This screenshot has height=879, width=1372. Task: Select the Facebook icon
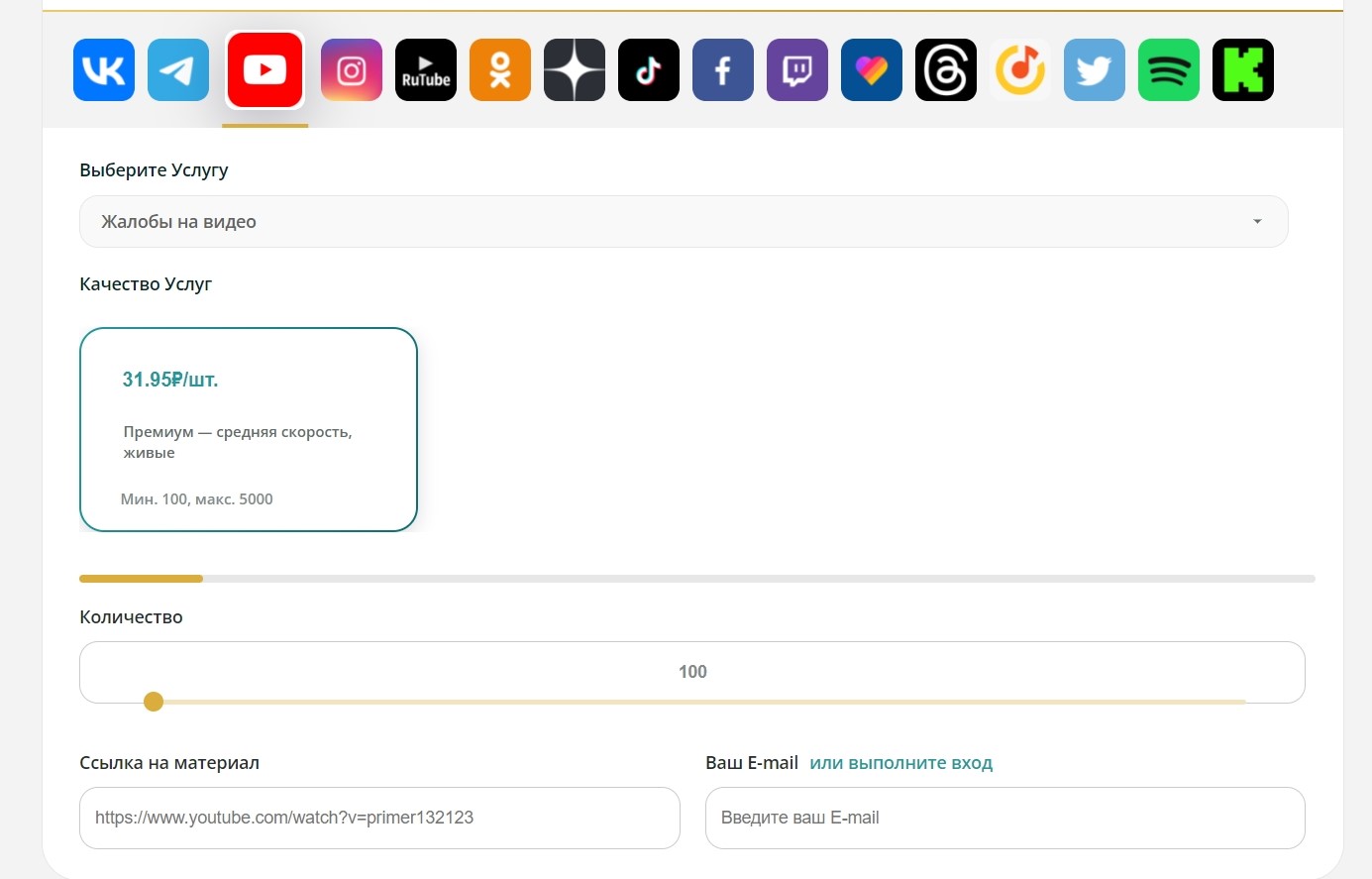pyautogui.click(x=723, y=70)
